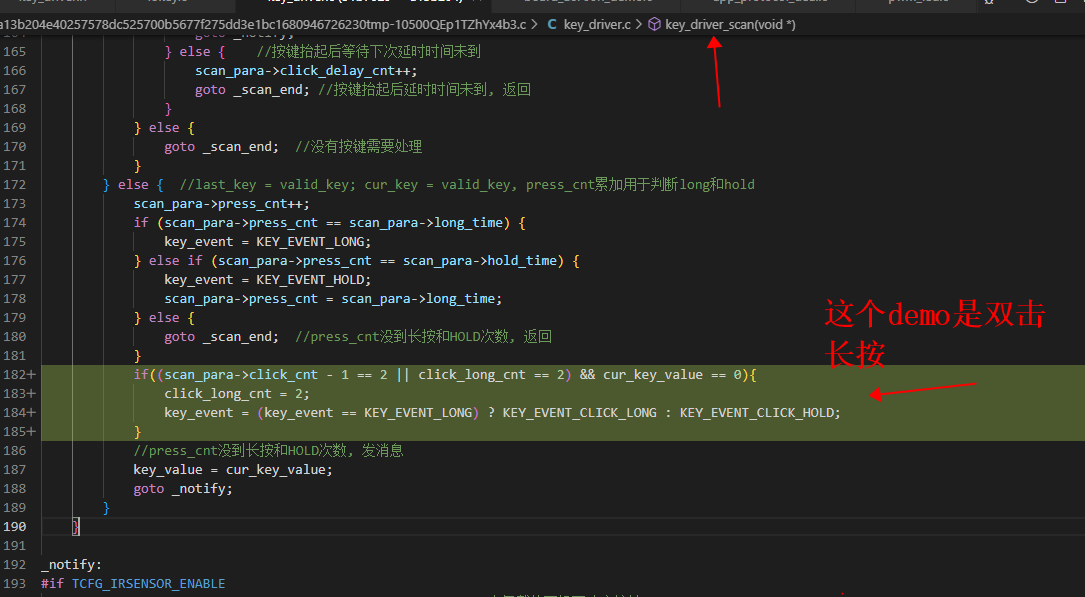The width and height of the screenshot is (1085, 597).
Task: Click long_time in the line 174 condition
Action: [468, 223]
